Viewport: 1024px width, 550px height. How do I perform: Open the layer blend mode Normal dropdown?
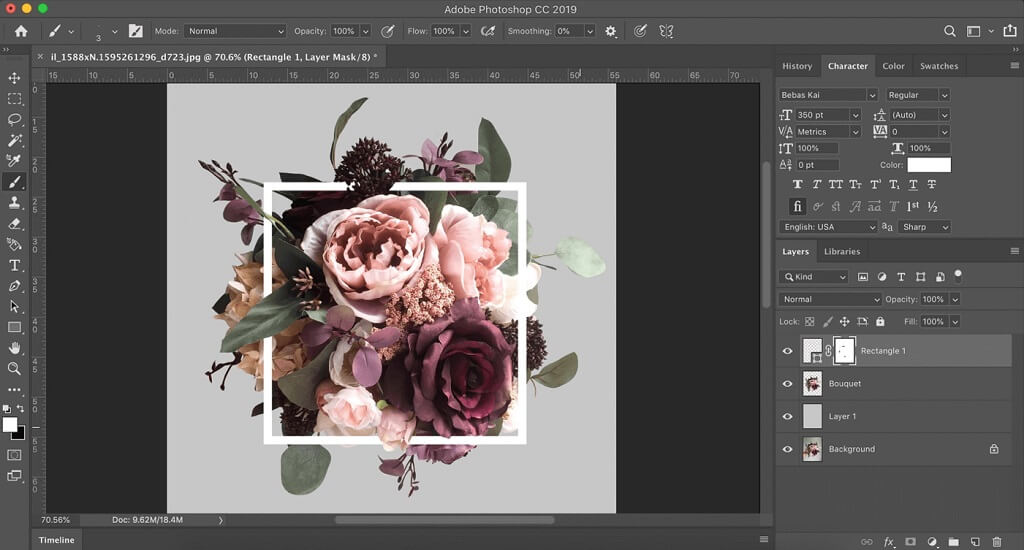(x=830, y=299)
